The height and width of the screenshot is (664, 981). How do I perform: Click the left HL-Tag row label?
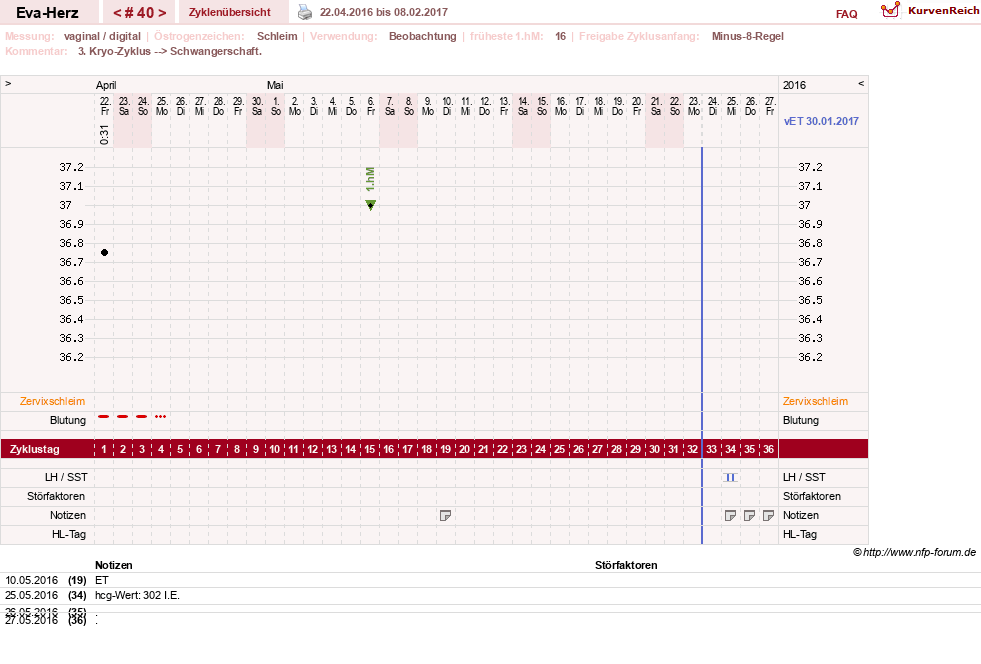69,534
